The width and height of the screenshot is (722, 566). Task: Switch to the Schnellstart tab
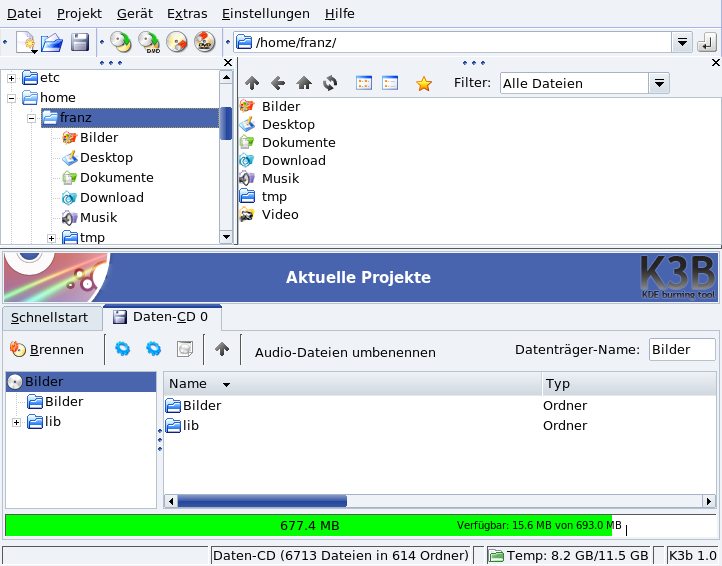click(x=52, y=318)
